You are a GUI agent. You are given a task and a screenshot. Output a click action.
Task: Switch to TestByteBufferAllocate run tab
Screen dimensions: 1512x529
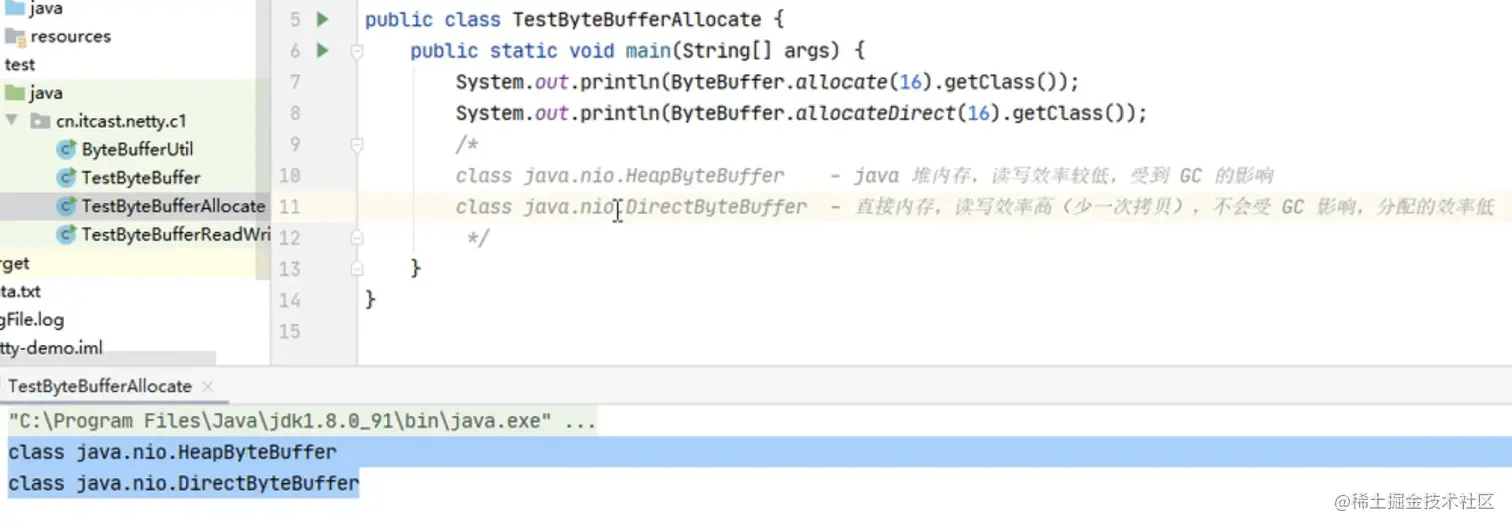coord(99,386)
